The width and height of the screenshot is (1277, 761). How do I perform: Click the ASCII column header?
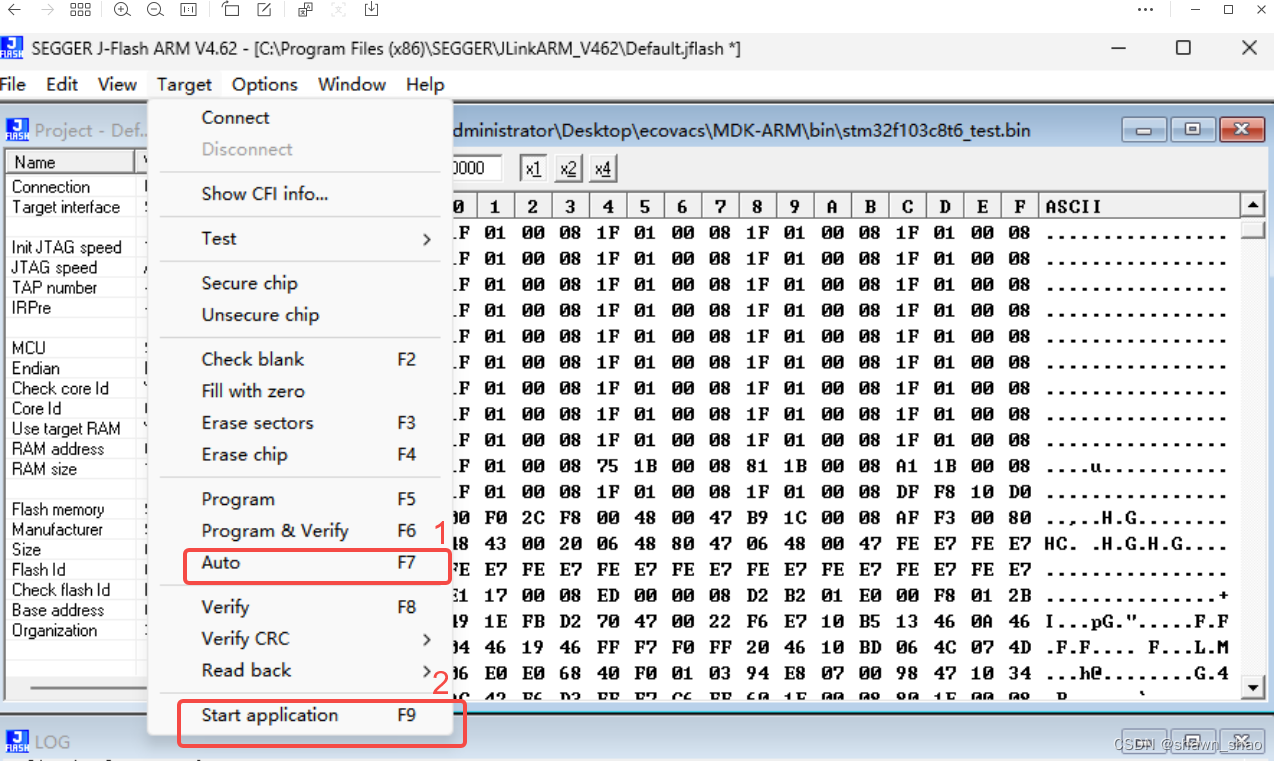1138,207
